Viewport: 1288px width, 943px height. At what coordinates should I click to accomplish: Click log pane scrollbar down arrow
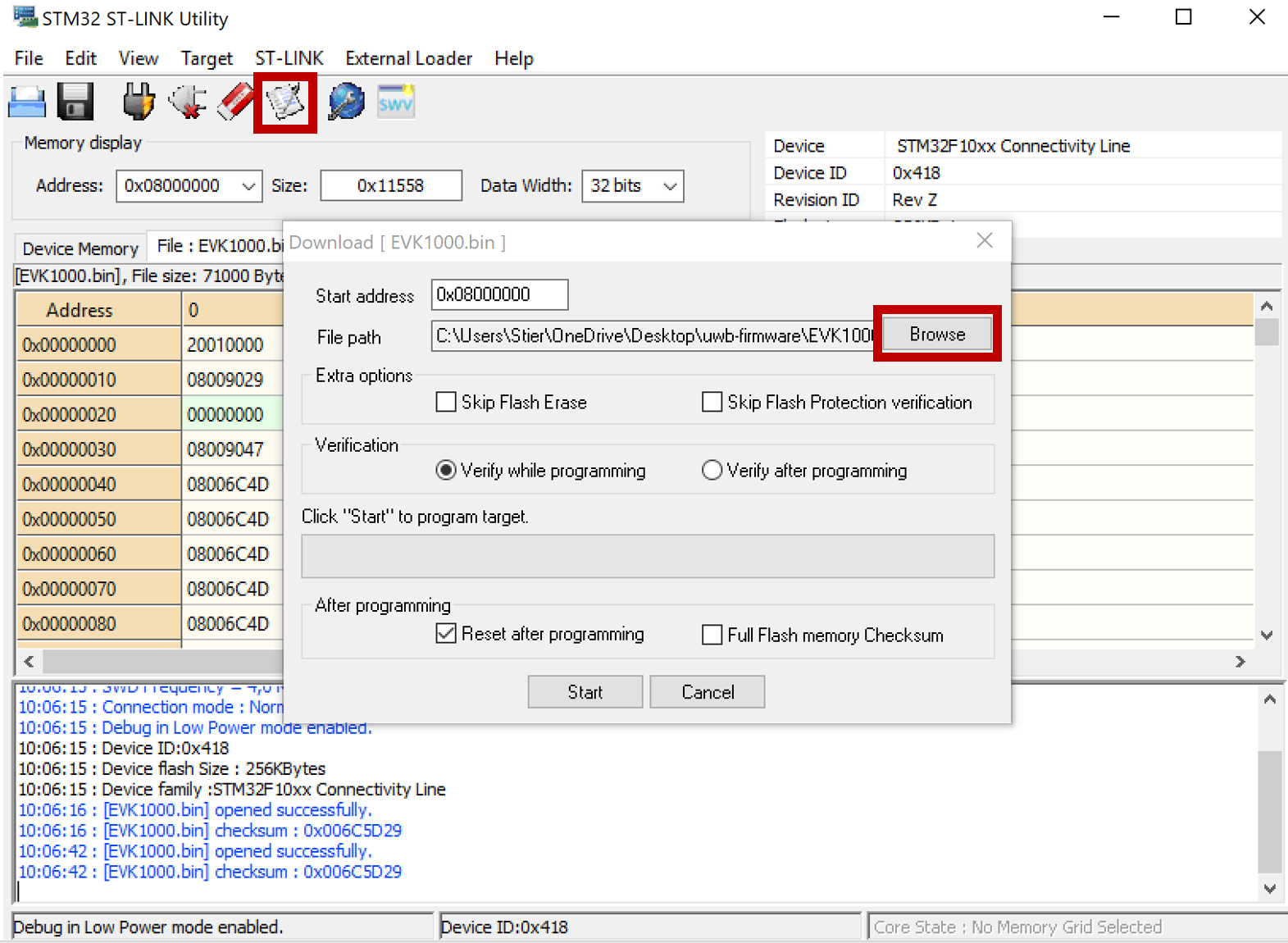[x=1270, y=888]
